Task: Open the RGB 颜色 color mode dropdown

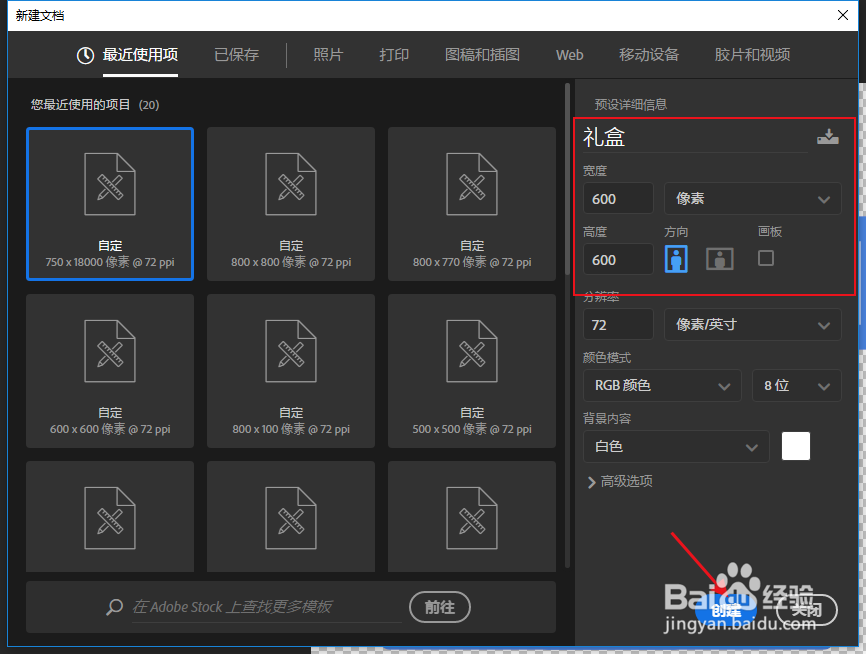Action: [x=661, y=385]
